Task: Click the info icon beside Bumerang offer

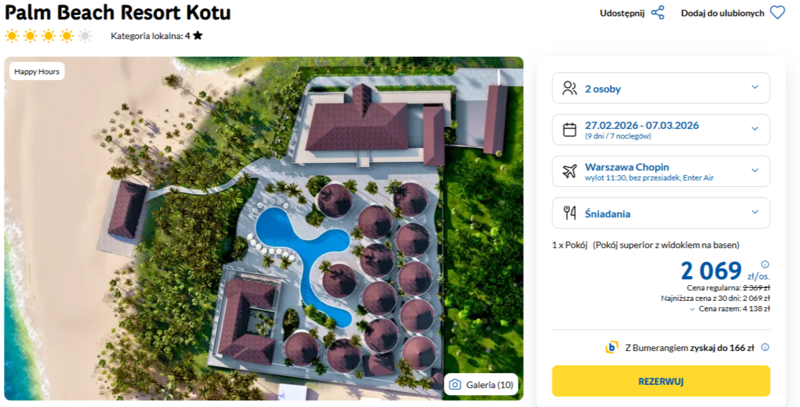Action: 765,347
